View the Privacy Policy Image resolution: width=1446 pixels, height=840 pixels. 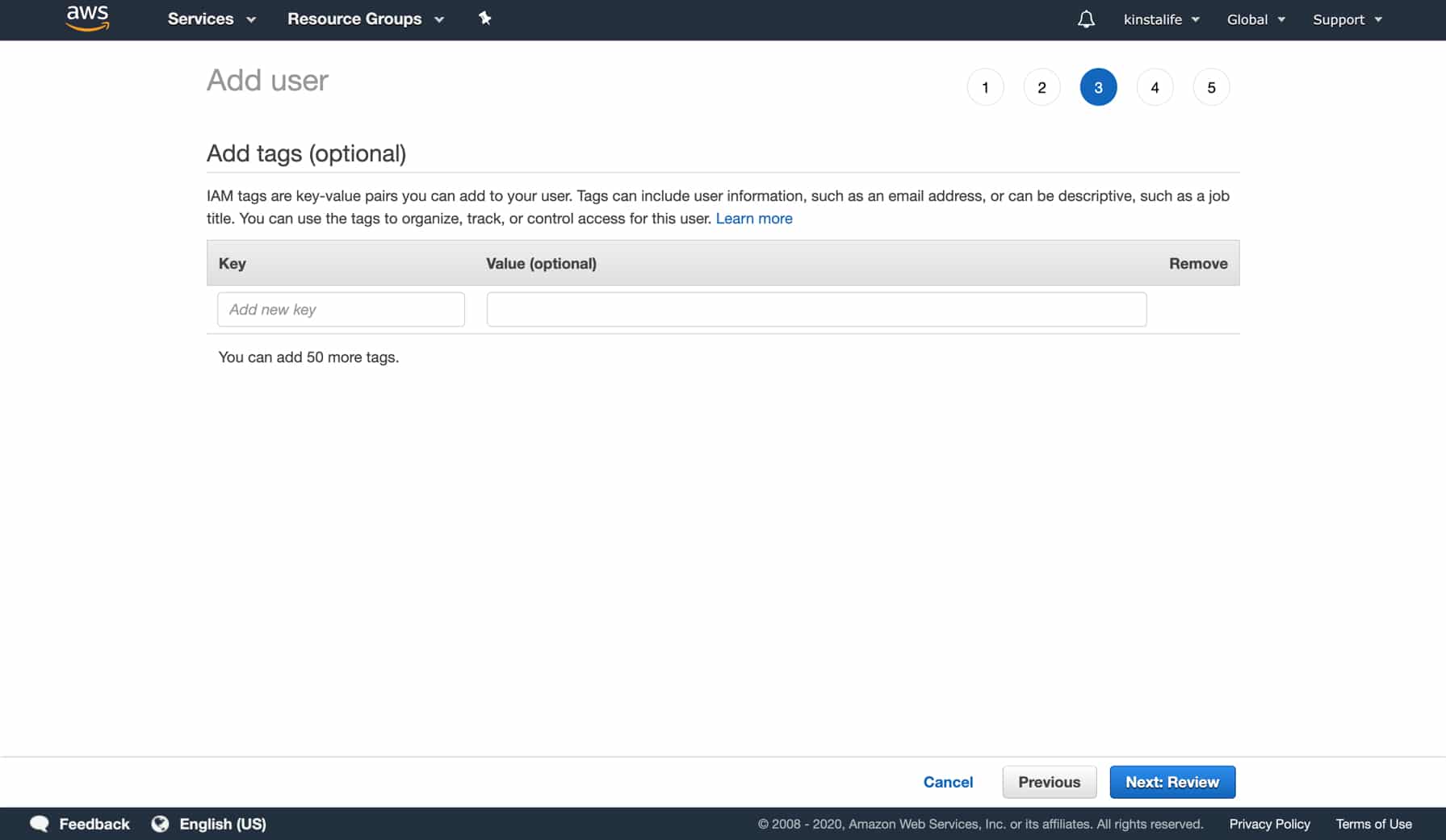point(1269,823)
